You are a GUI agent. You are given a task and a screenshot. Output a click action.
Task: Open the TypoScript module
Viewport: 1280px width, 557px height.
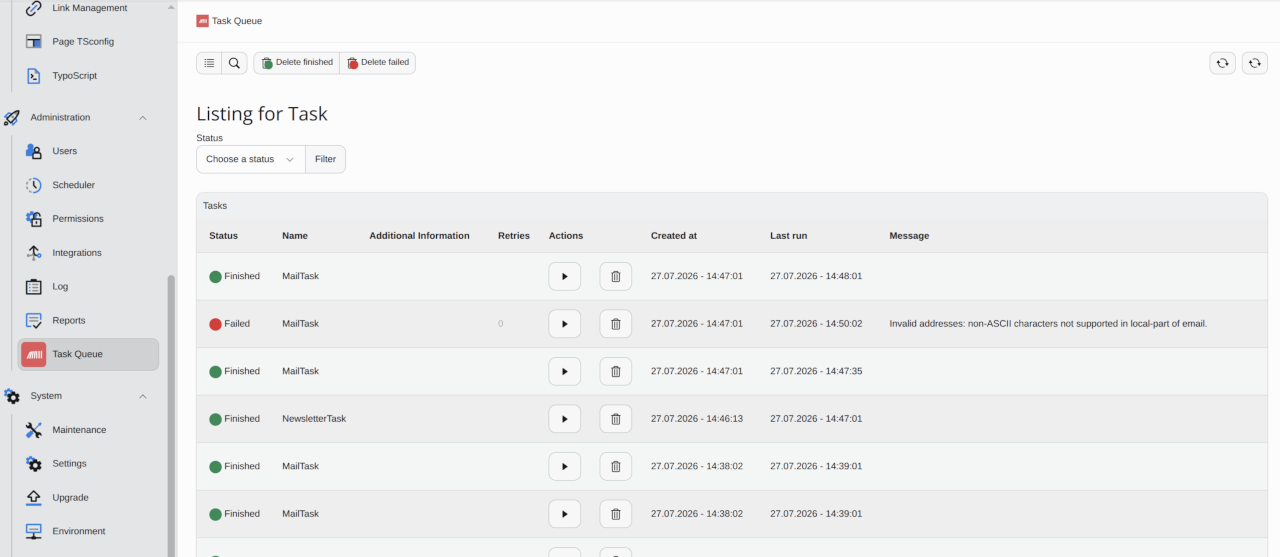coord(88,76)
